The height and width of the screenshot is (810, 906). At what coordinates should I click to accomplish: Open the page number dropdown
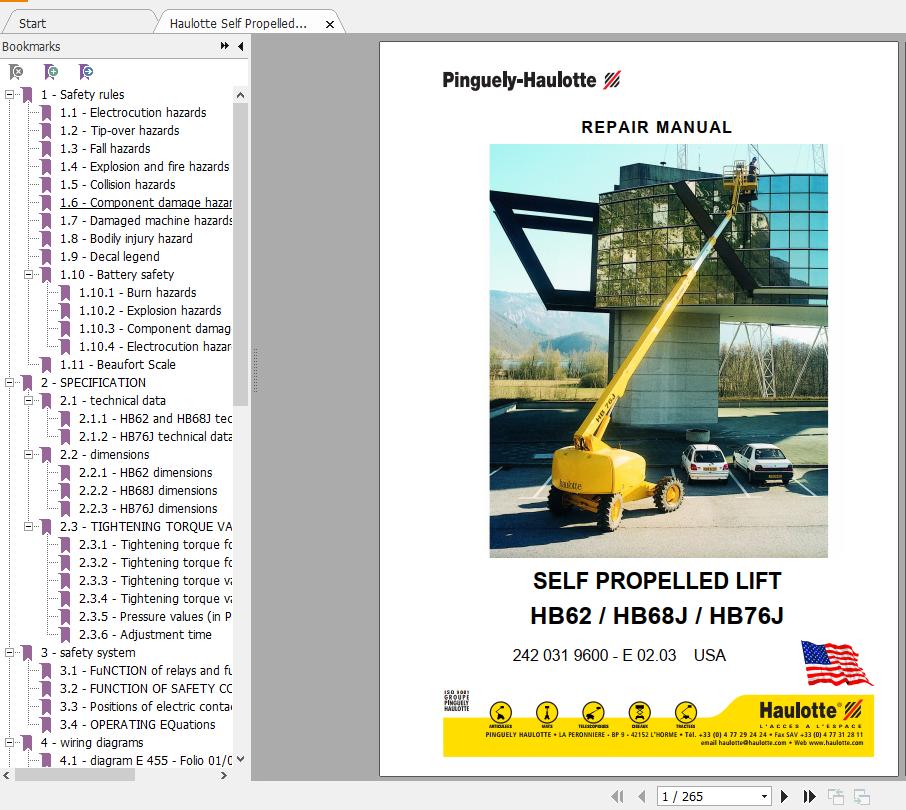(763, 795)
